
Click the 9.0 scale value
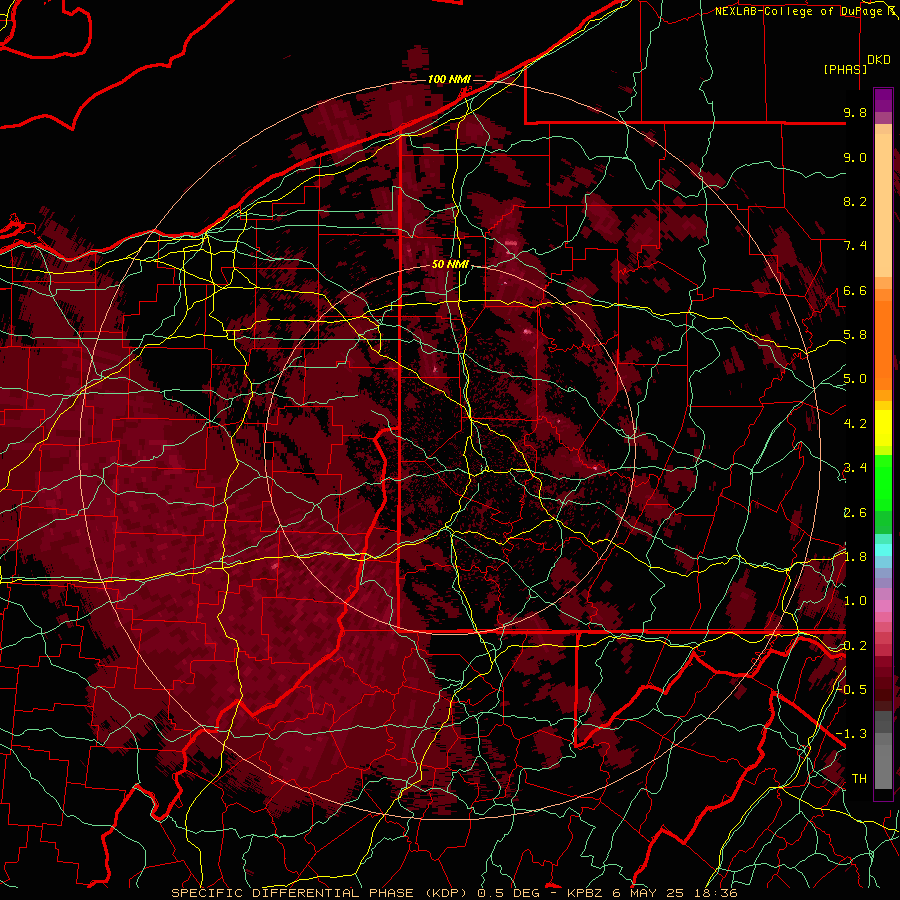tap(855, 157)
